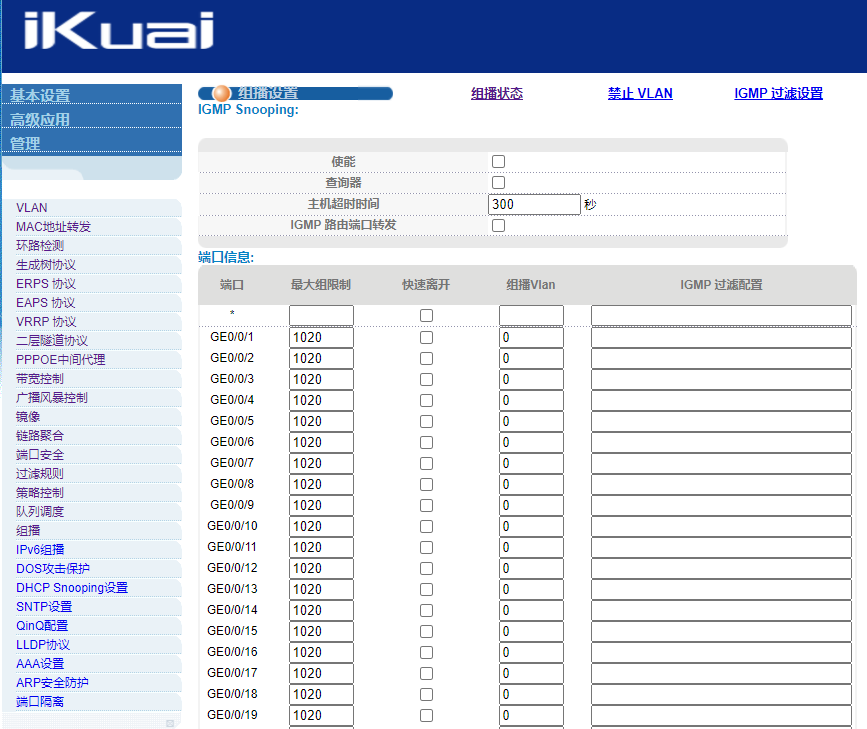
Task: Open 生成树协议 in sidebar
Action: coord(46,265)
